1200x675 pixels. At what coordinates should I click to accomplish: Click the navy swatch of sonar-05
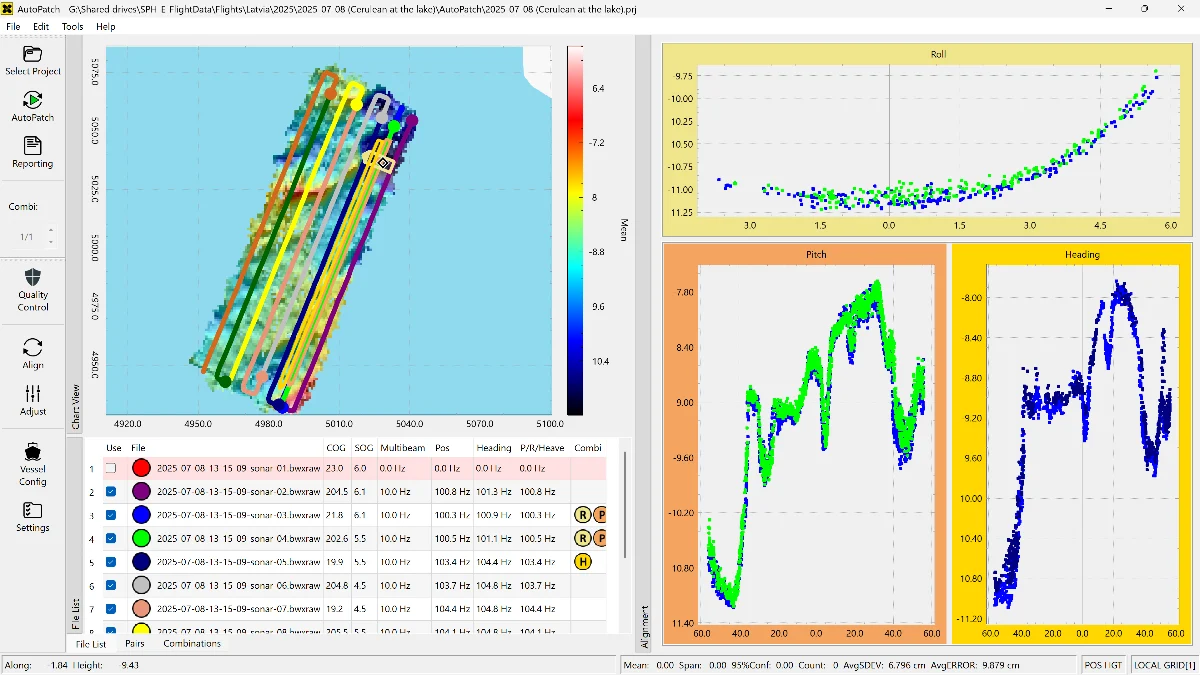click(141, 562)
